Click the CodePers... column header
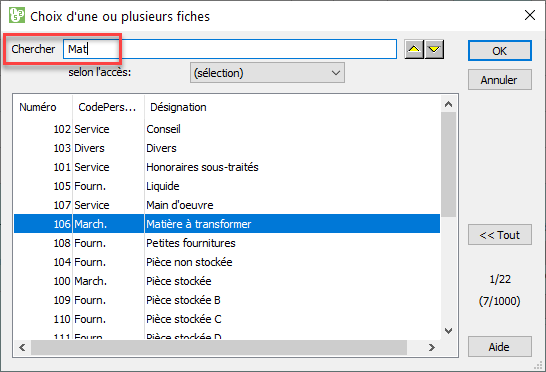 click(108, 107)
